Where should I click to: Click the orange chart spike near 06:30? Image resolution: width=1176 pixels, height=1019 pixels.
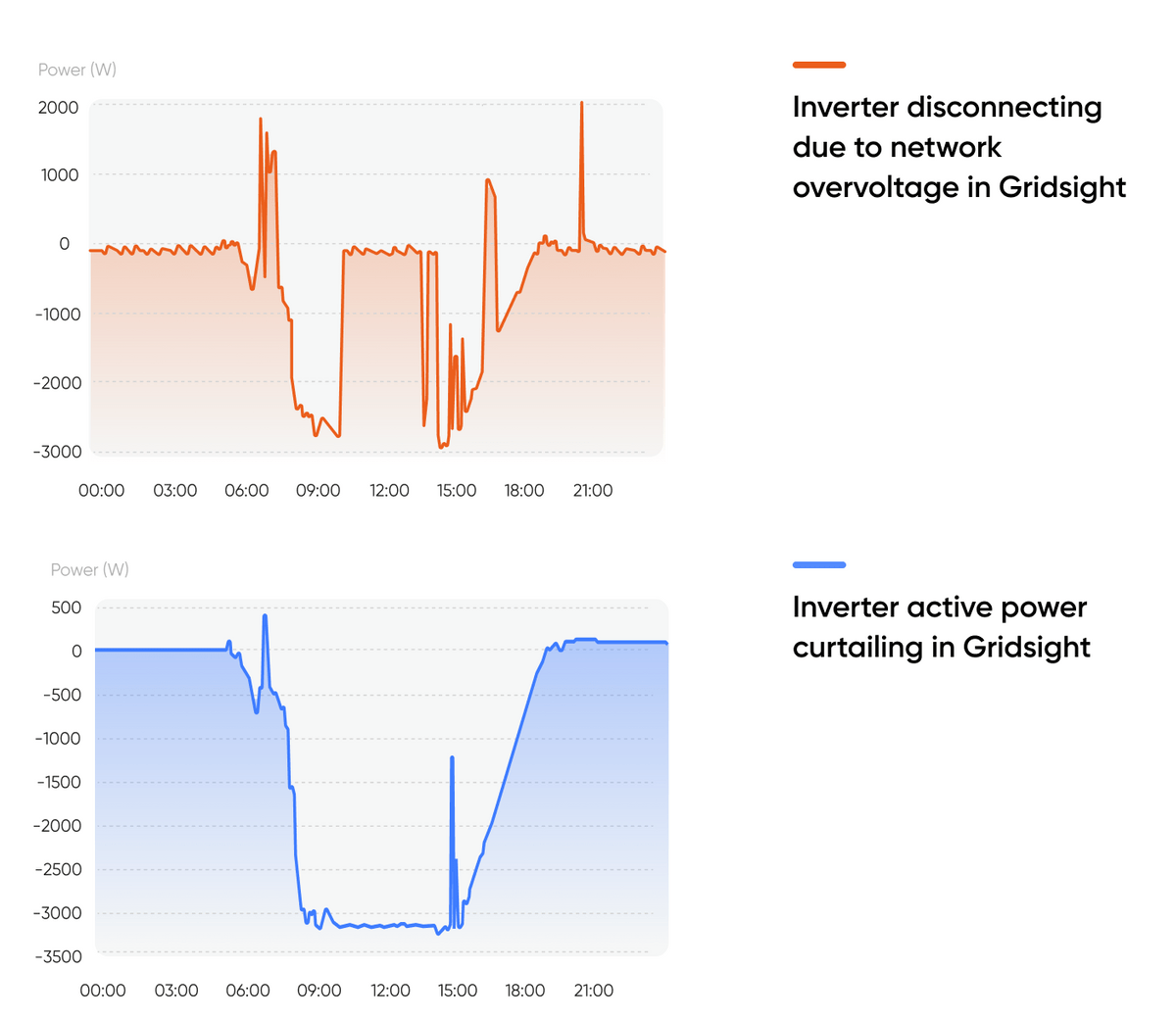coord(261,121)
